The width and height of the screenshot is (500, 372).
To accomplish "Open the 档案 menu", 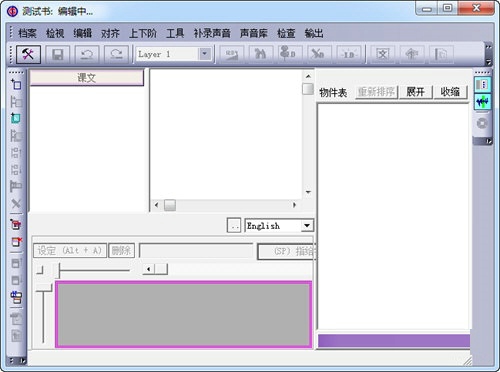I will (27, 33).
